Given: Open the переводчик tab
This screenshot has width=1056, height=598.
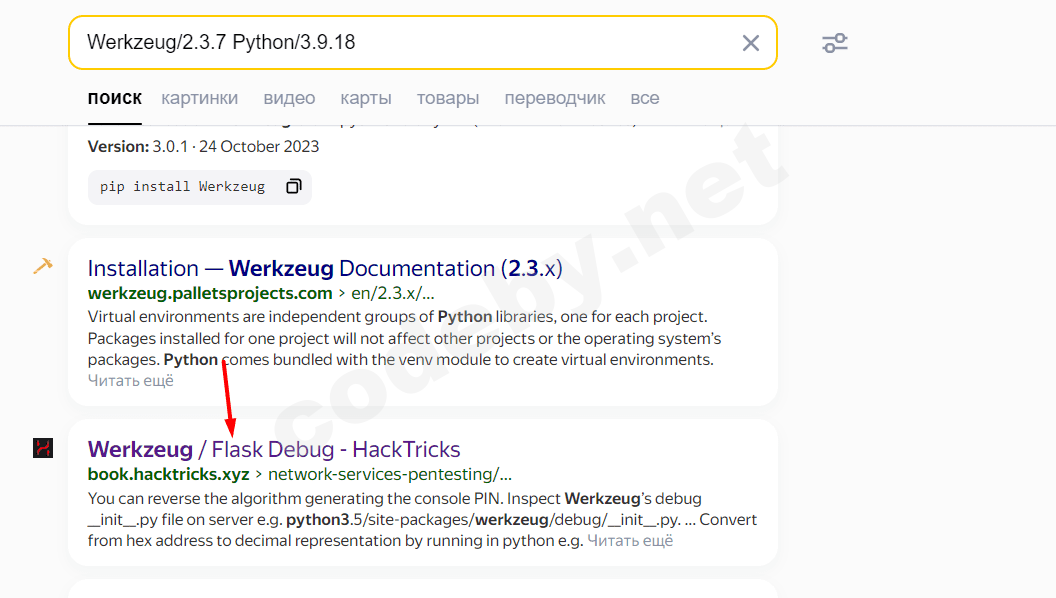Looking at the screenshot, I should pyautogui.click(x=554, y=98).
